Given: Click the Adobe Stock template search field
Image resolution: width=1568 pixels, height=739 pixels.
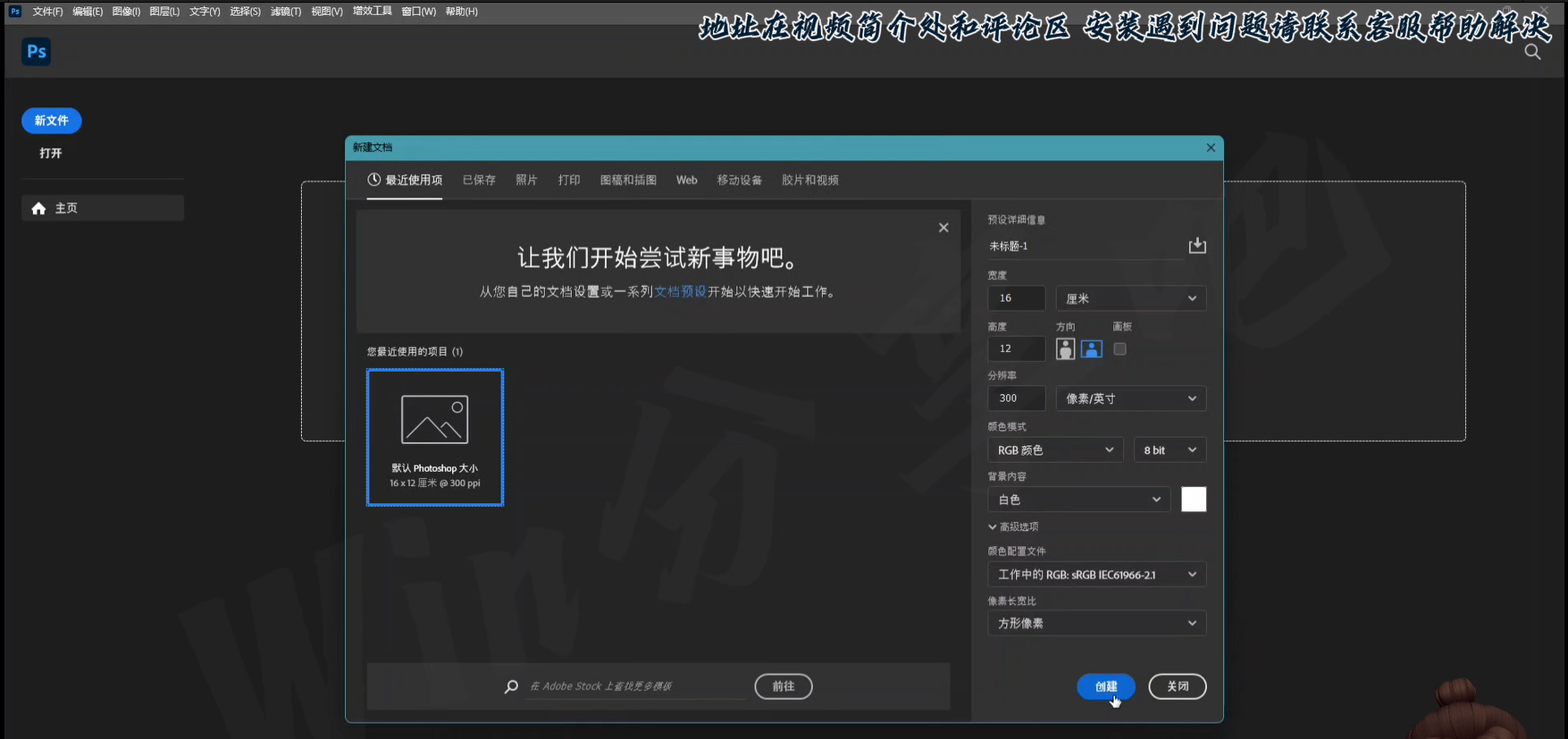Looking at the screenshot, I should (636, 686).
